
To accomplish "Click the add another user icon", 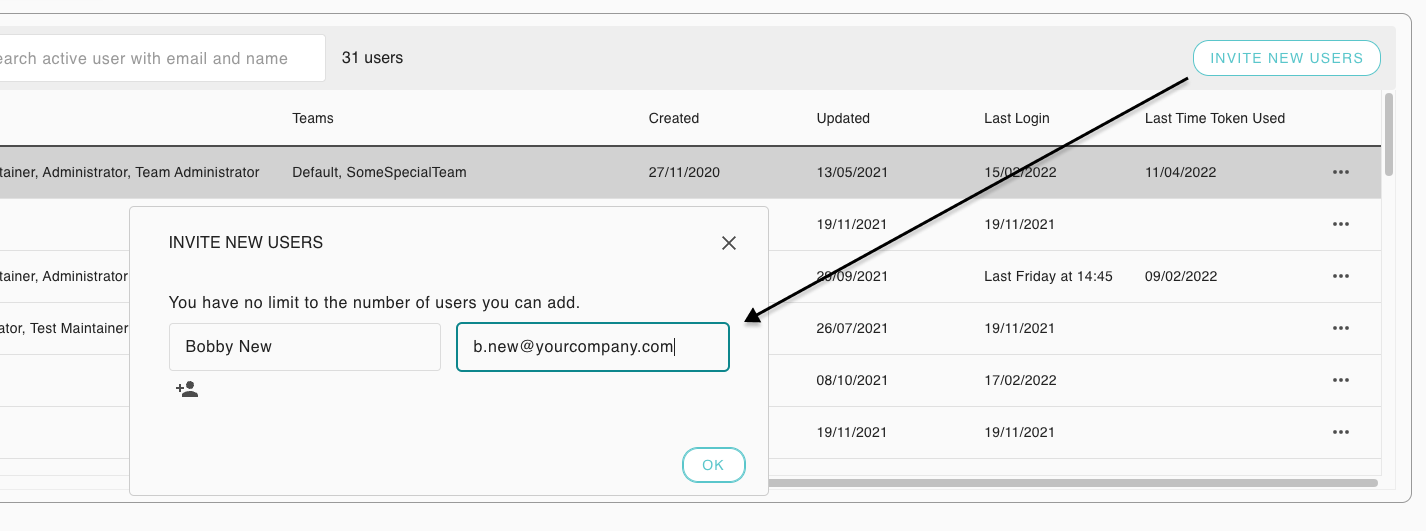I will (187, 389).
